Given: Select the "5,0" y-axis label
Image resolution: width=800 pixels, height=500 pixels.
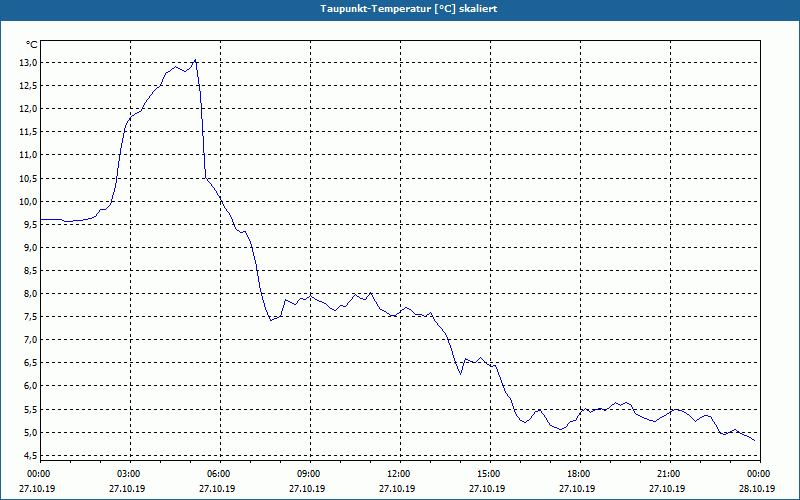Looking at the screenshot, I should point(30,433).
